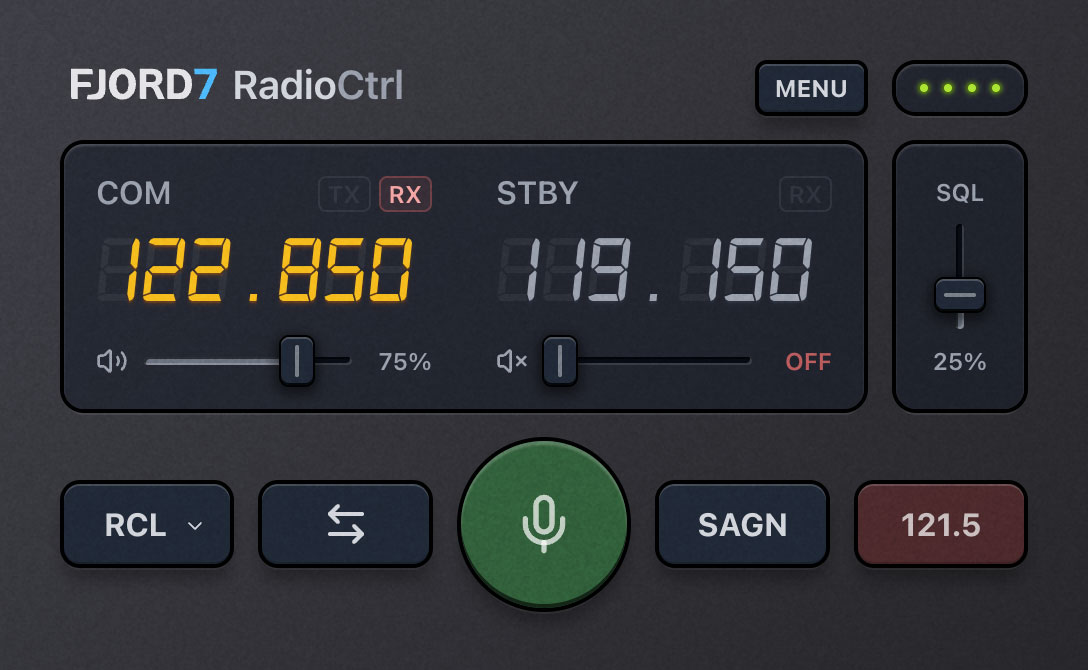Activate the 121.5 emergency frequency button
Screen dimensions: 1088x670
[940, 524]
